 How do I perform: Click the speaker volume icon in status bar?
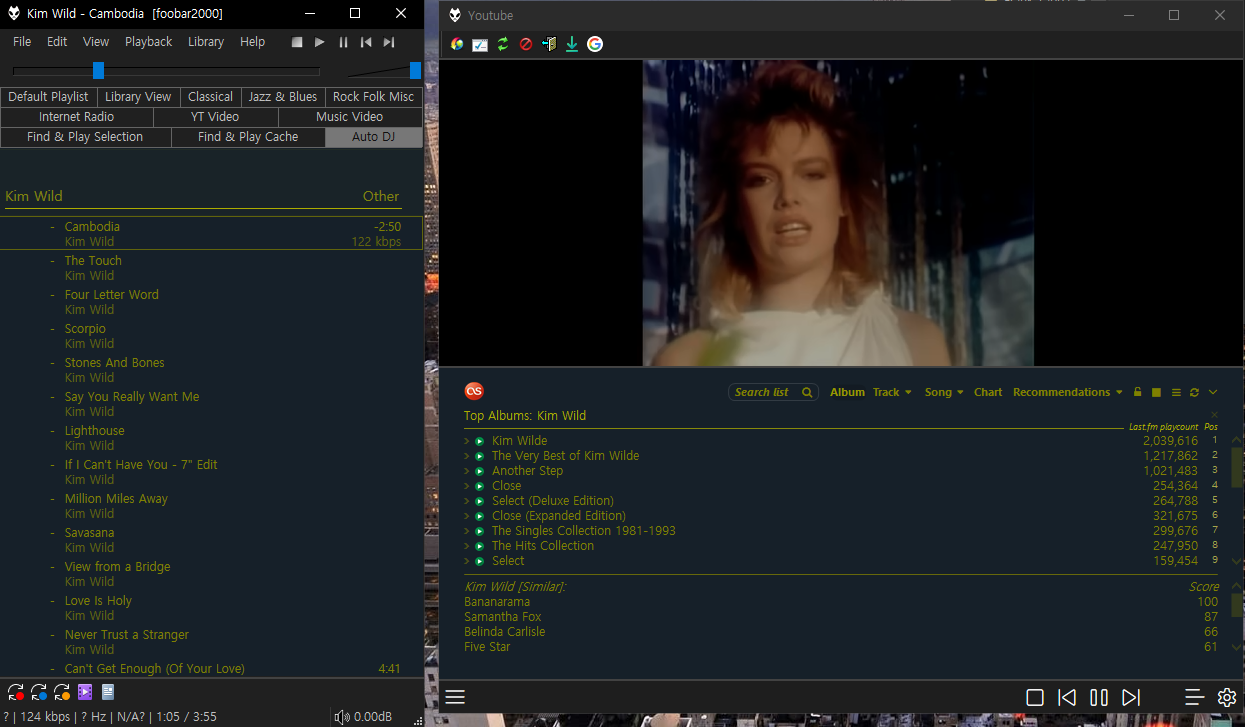[342, 716]
